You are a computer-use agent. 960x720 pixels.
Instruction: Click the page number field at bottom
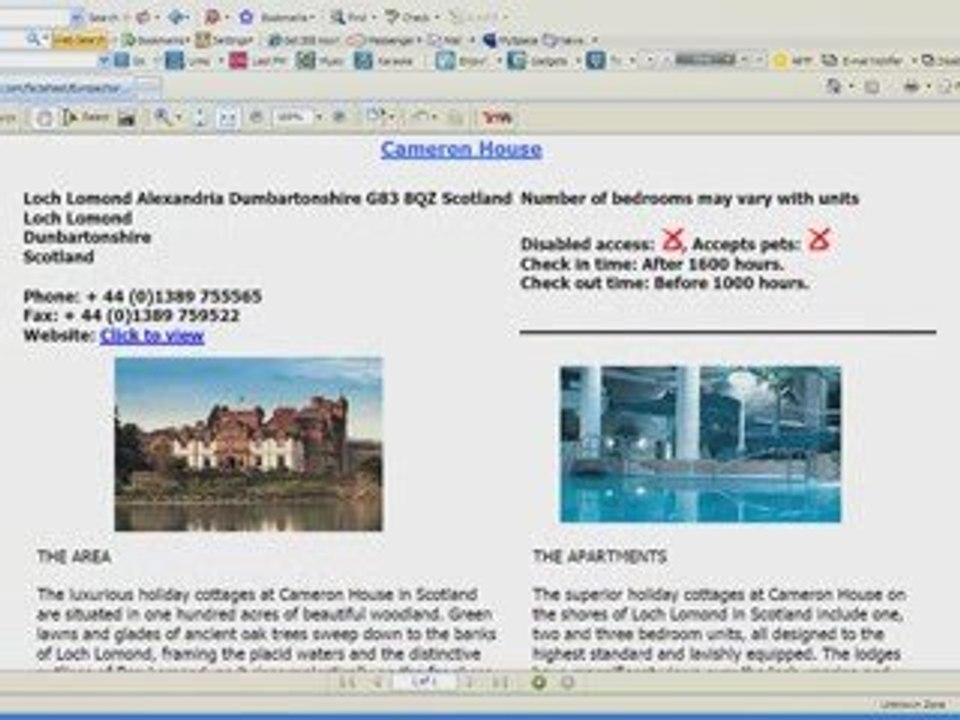point(425,681)
